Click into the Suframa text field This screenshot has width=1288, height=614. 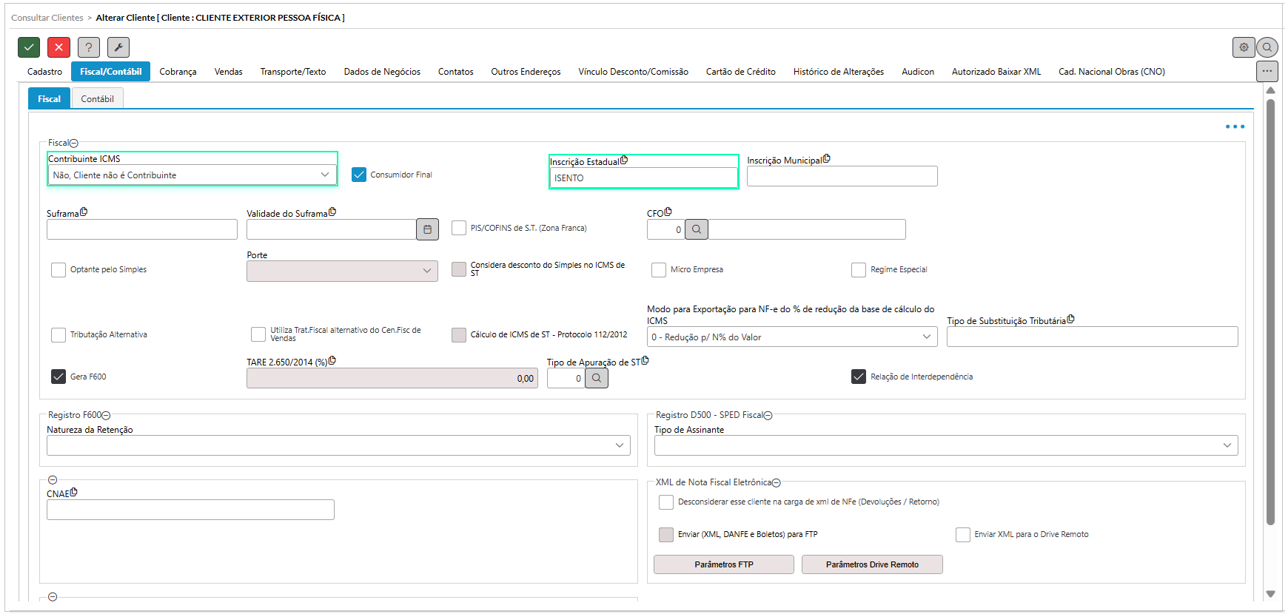pyautogui.click(x=142, y=229)
